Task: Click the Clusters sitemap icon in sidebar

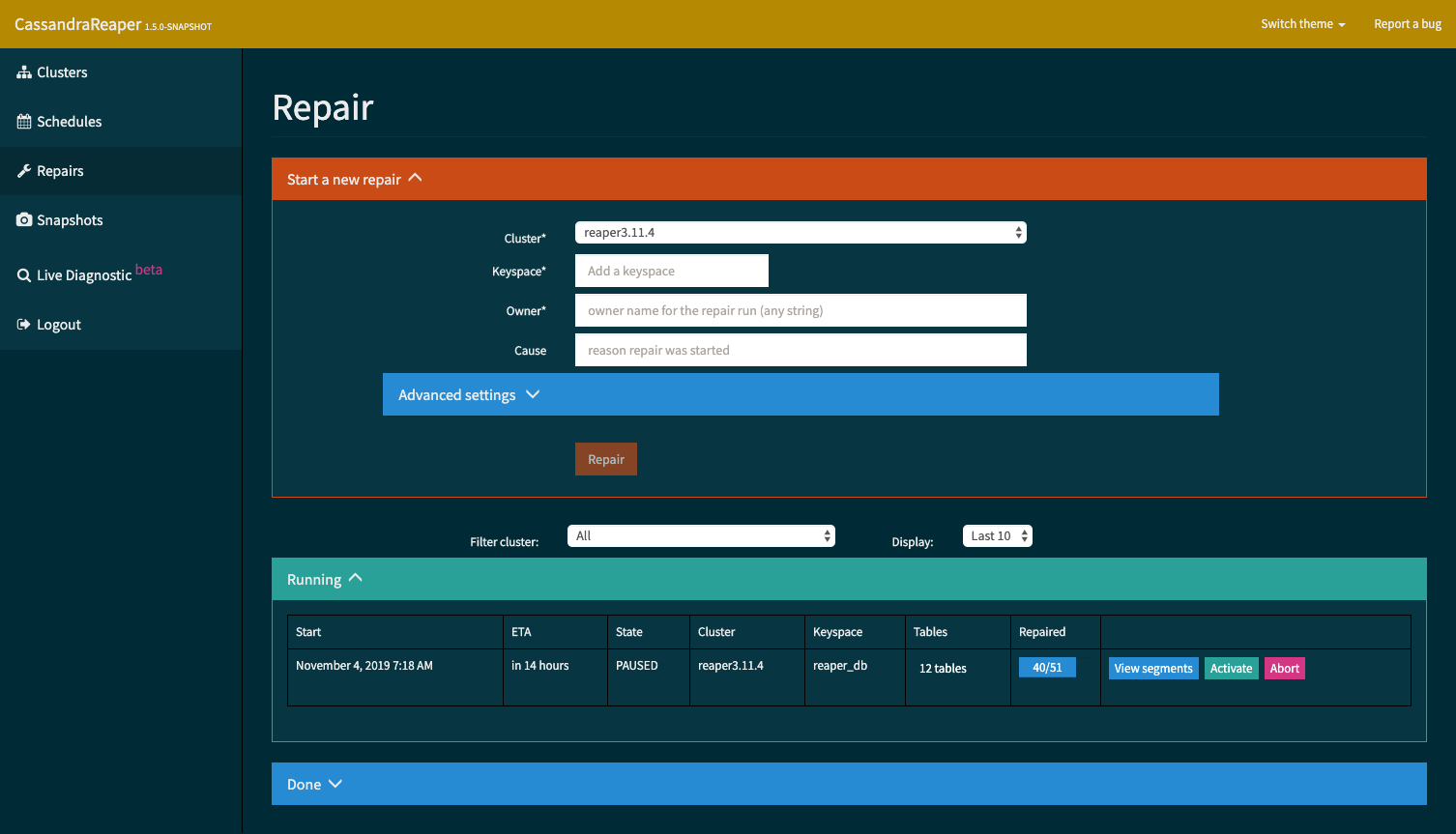Action: [24, 72]
